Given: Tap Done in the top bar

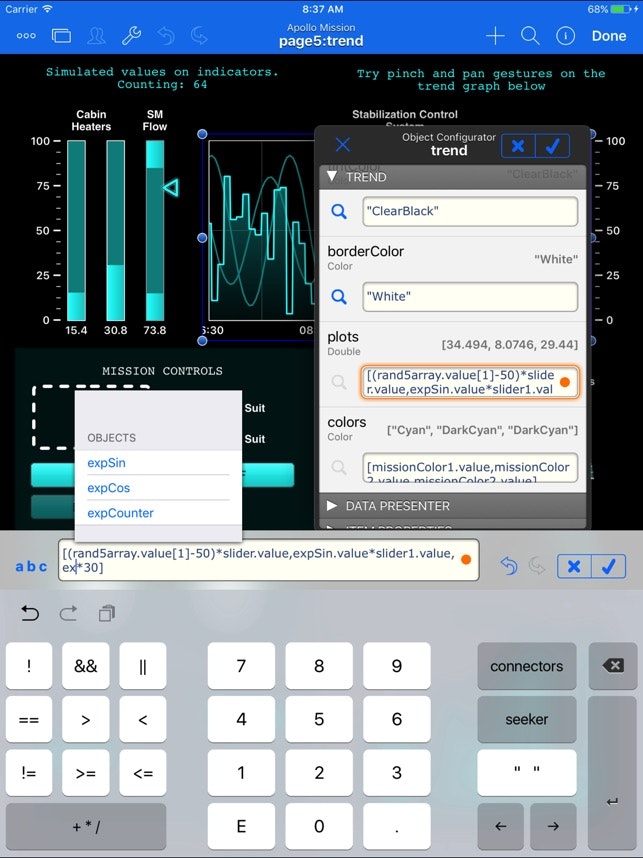Looking at the screenshot, I should (609, 36).
